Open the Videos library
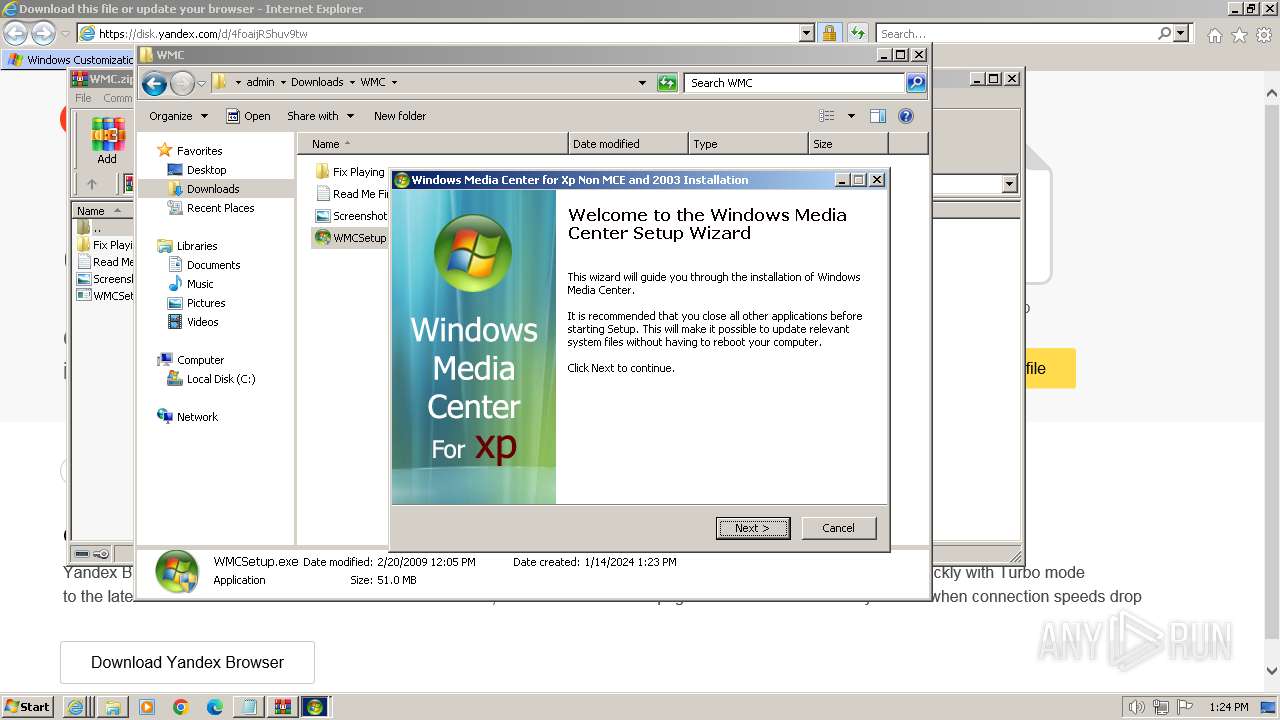The height and width of the screenshot is (720, 1280). tap(202, 322)
